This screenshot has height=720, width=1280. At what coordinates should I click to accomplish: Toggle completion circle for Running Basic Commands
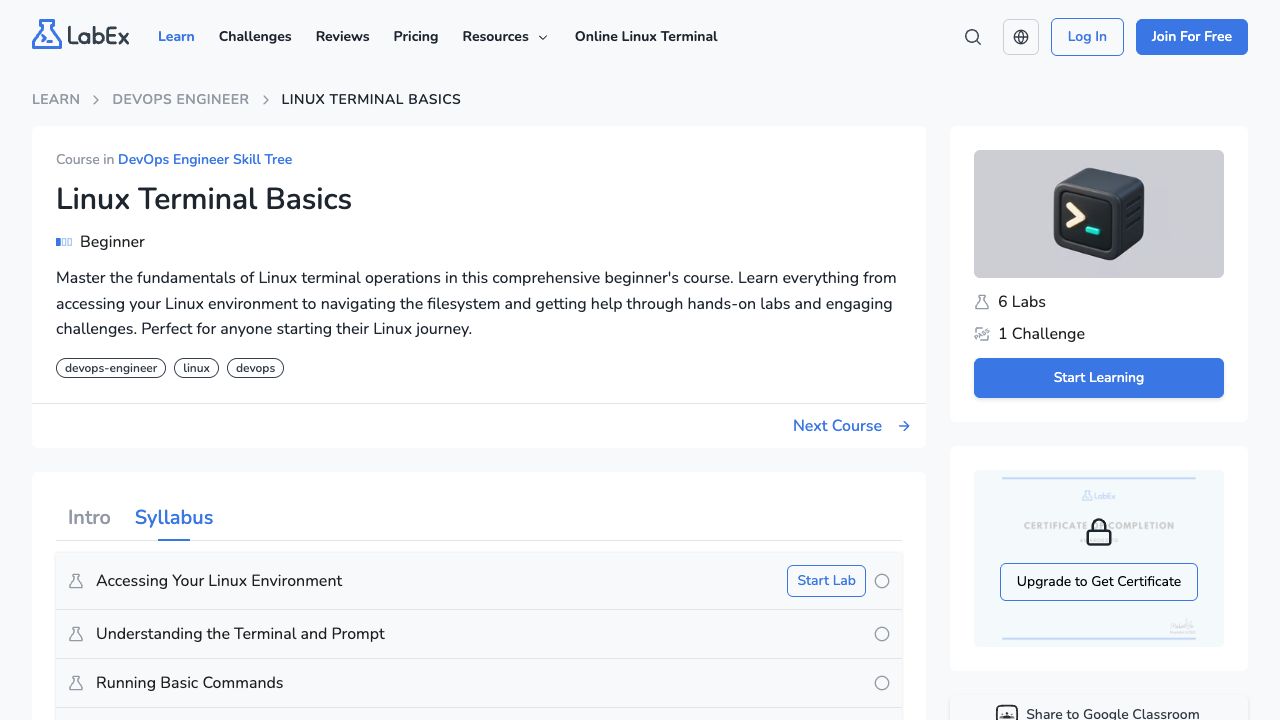tap(882, 683)
